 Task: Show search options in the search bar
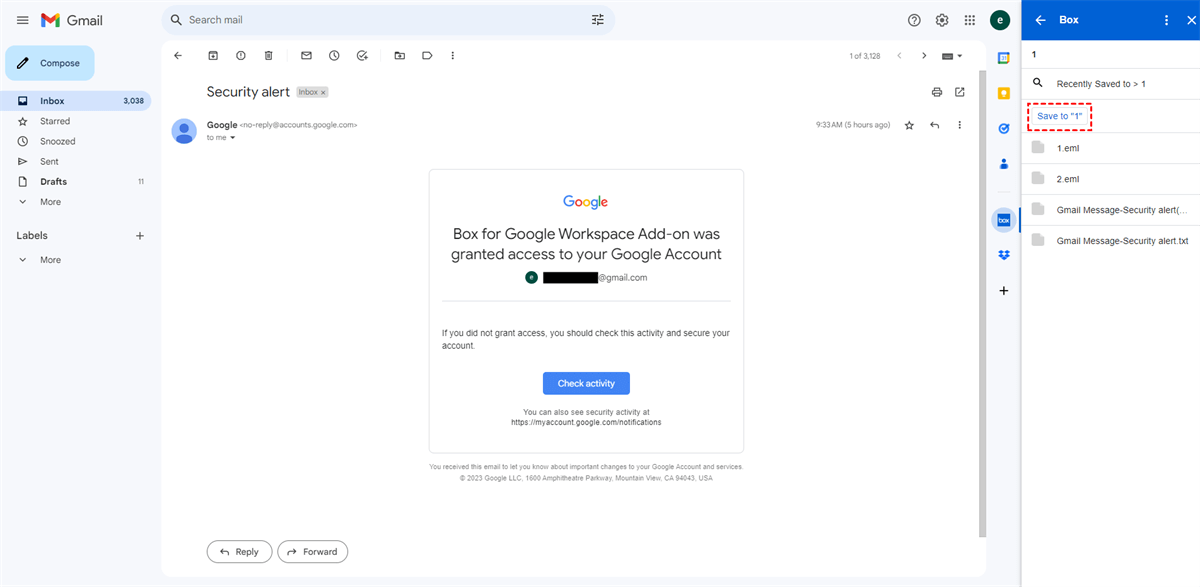[598, 20]
